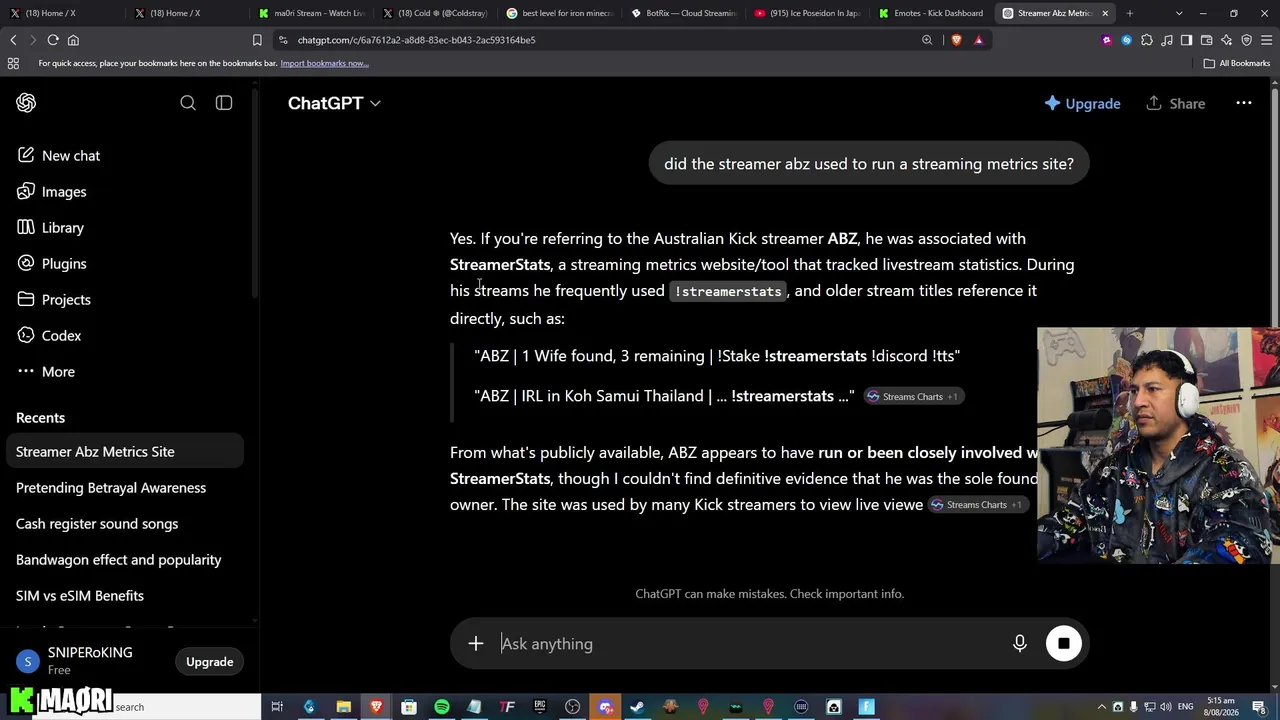Image resolution: width=1280 pixels, height=720 pixels.
Task: Open browser main hamburger menu
Action: coord(1266,40)
